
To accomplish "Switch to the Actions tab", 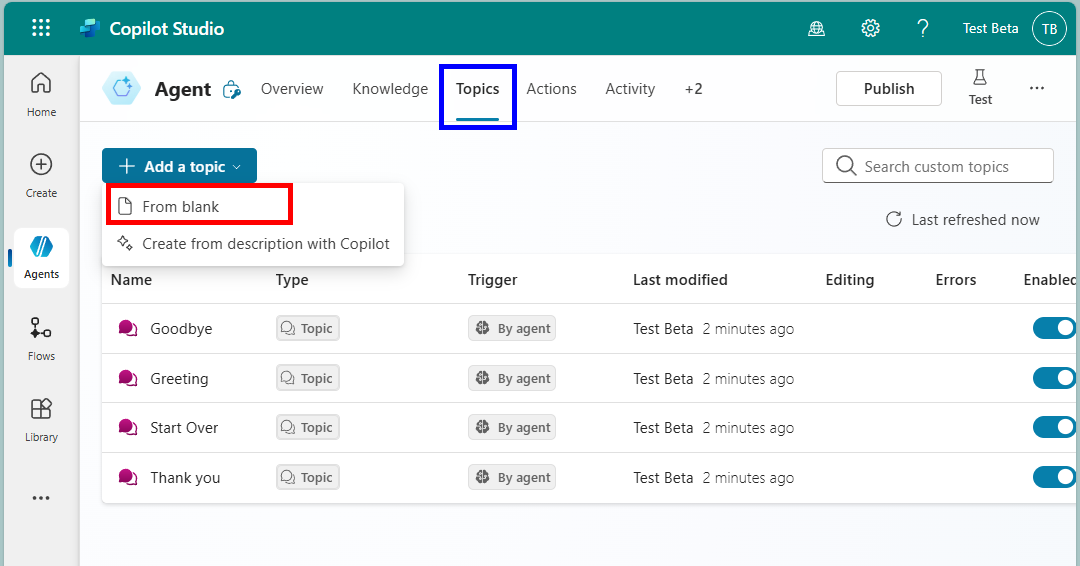I will click(551, 89).
